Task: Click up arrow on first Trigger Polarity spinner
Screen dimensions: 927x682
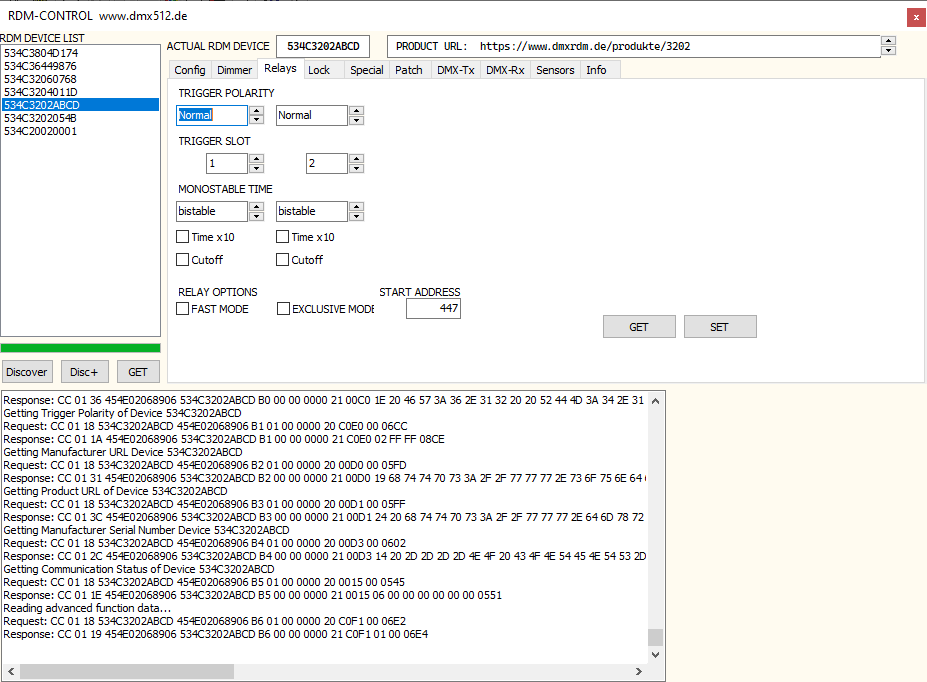Action: pyautogui.click(x=256, y=110)
